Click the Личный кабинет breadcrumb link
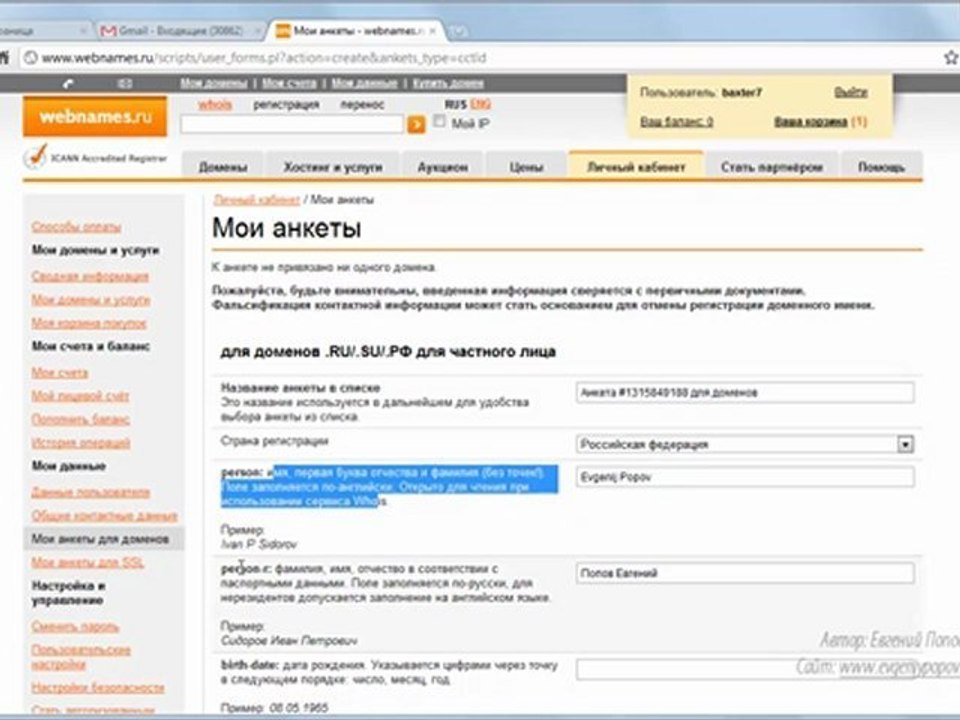 click(x=257, y=200)
